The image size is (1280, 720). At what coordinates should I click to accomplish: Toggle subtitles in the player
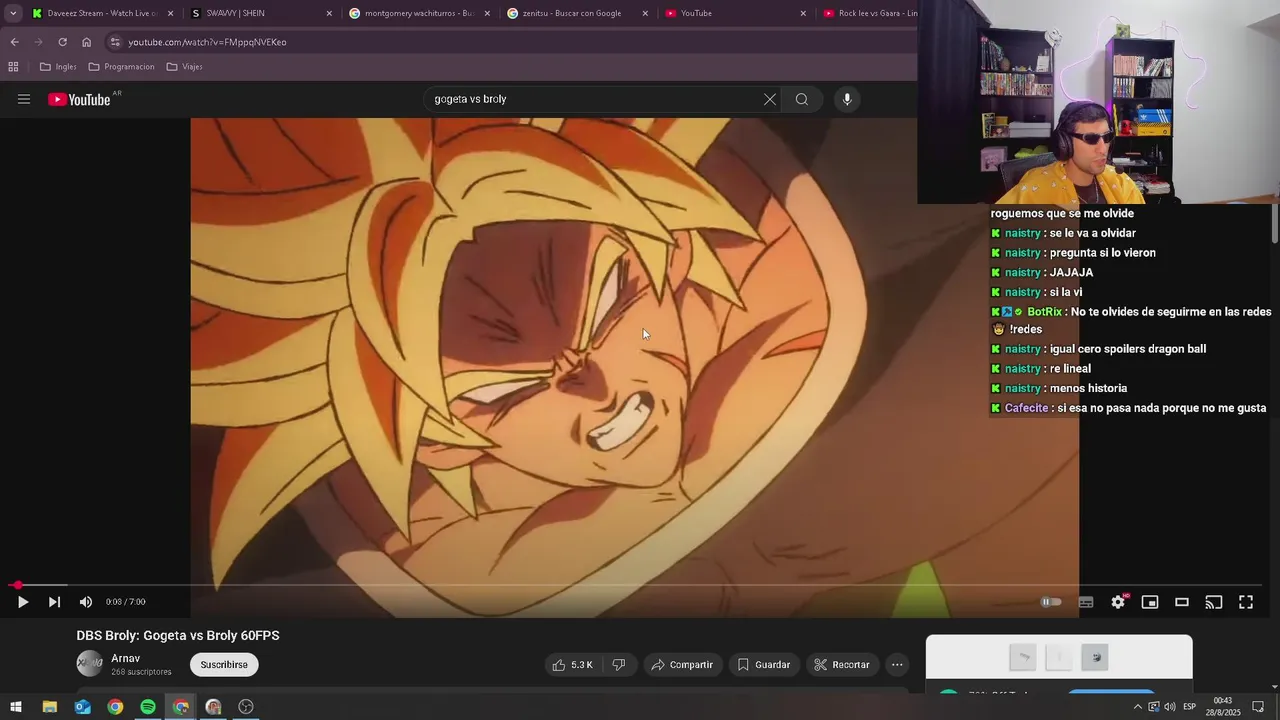[1086, 602]
